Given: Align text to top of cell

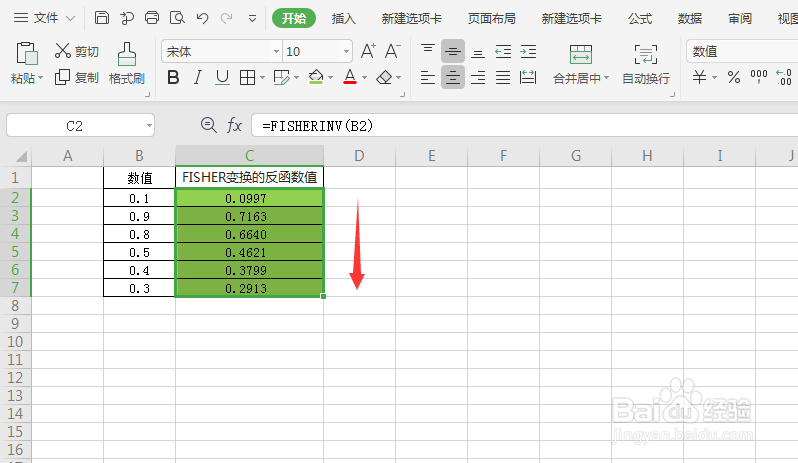Looking at the screenshot, I should click(428, 51).
